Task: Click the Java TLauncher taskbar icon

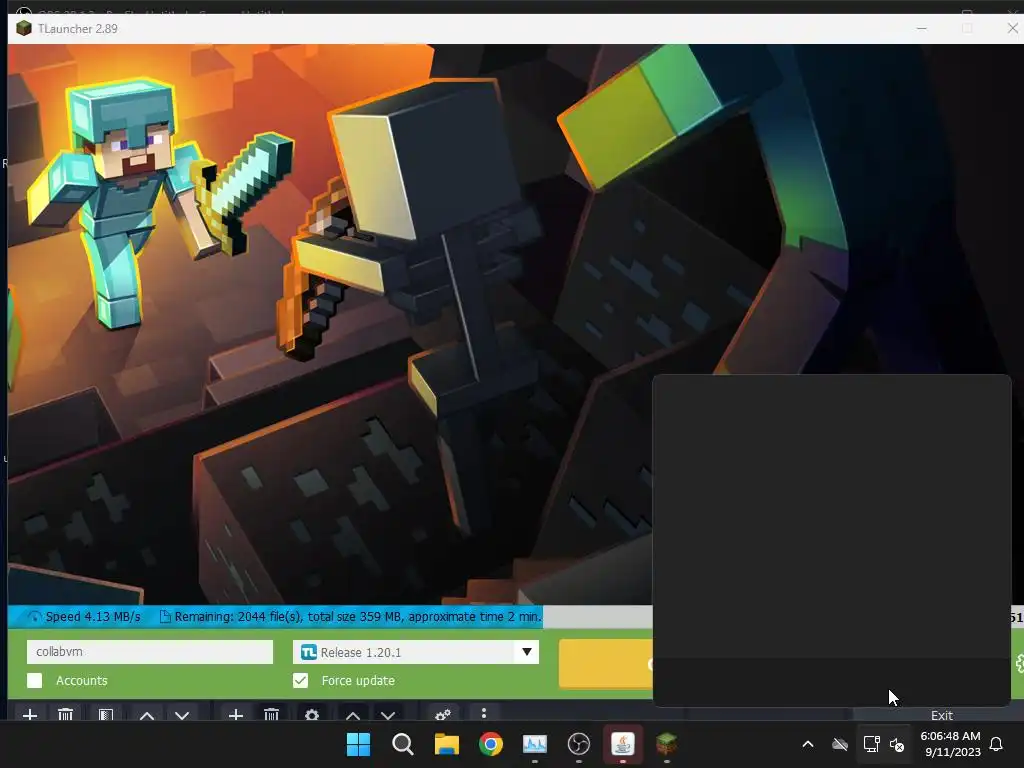Action: 622,744
